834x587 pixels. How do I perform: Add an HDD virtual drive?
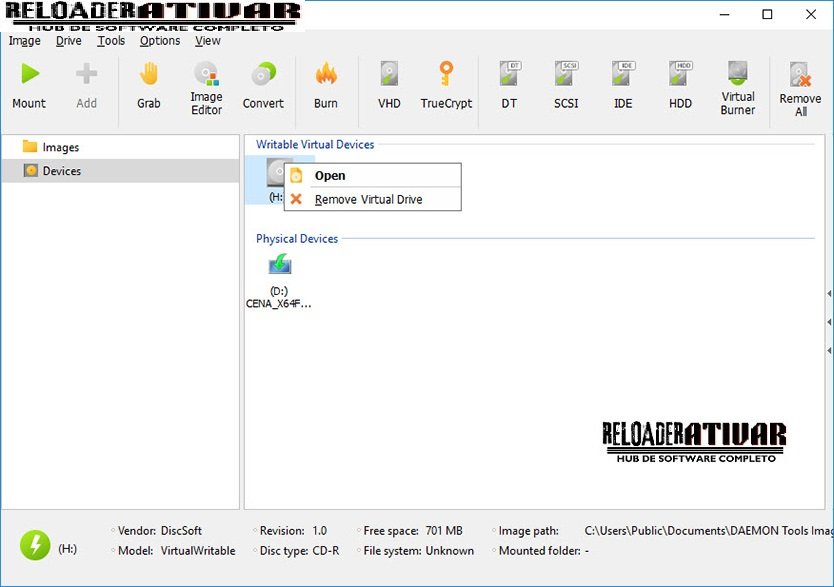click(x=680, y=73)
